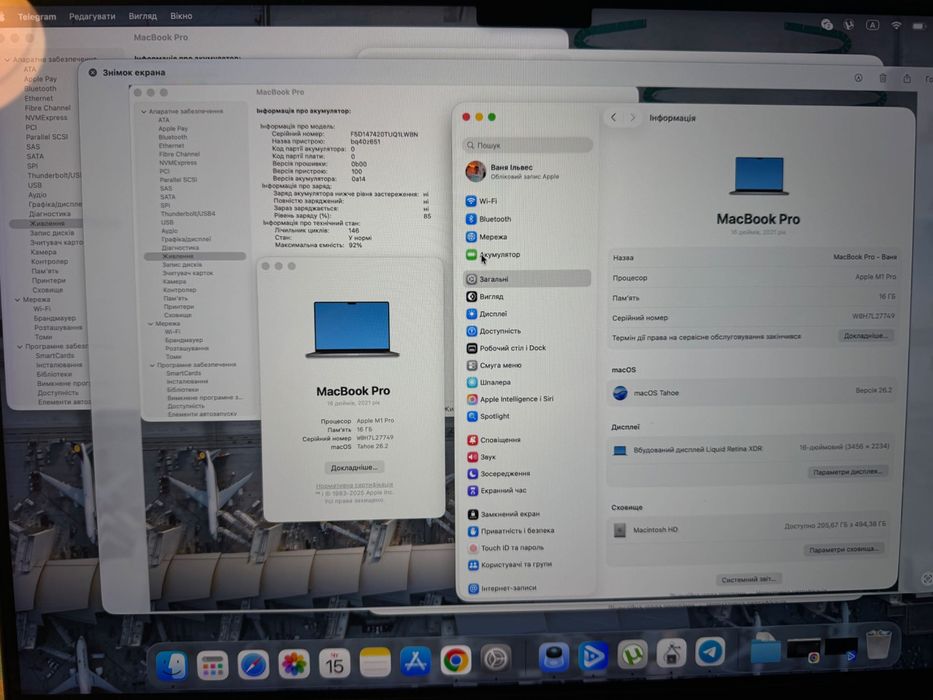
Task: Click the Macintosh HD storage row
Action: pyautogui.click(x=750, y=529)
